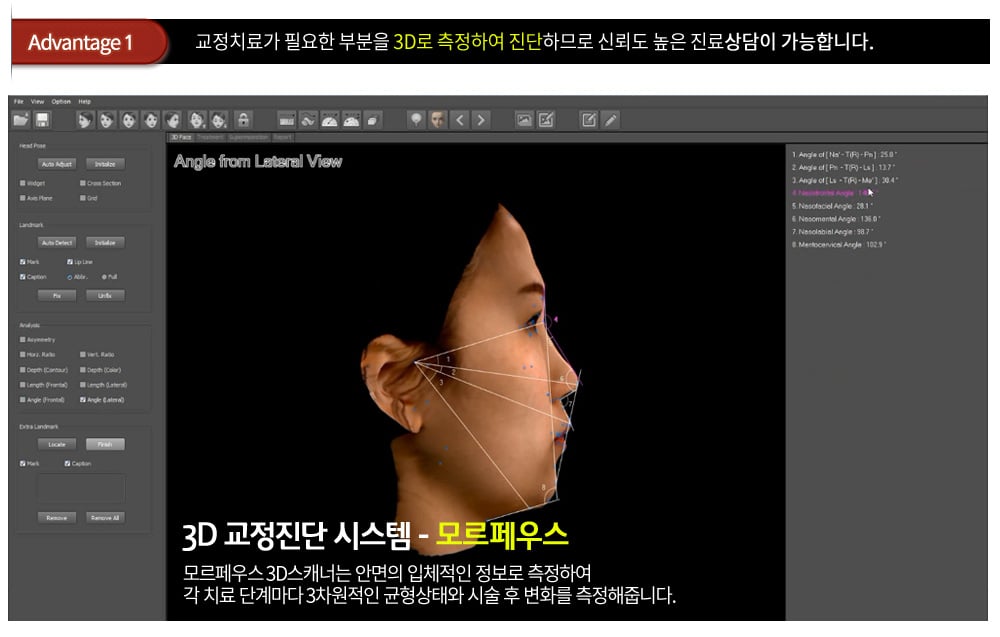Switch to the Report tab
Screen dimensions: 1000x637
[x=283, y=137]
